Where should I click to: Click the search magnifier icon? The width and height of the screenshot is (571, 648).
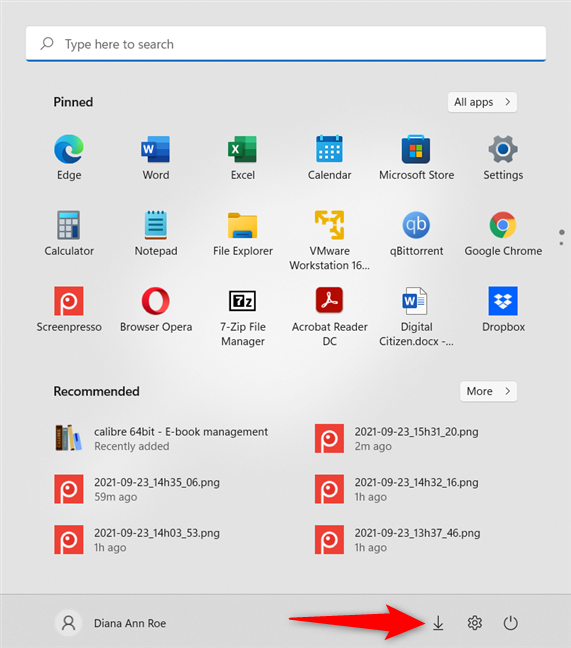click(x=47, y=43)
